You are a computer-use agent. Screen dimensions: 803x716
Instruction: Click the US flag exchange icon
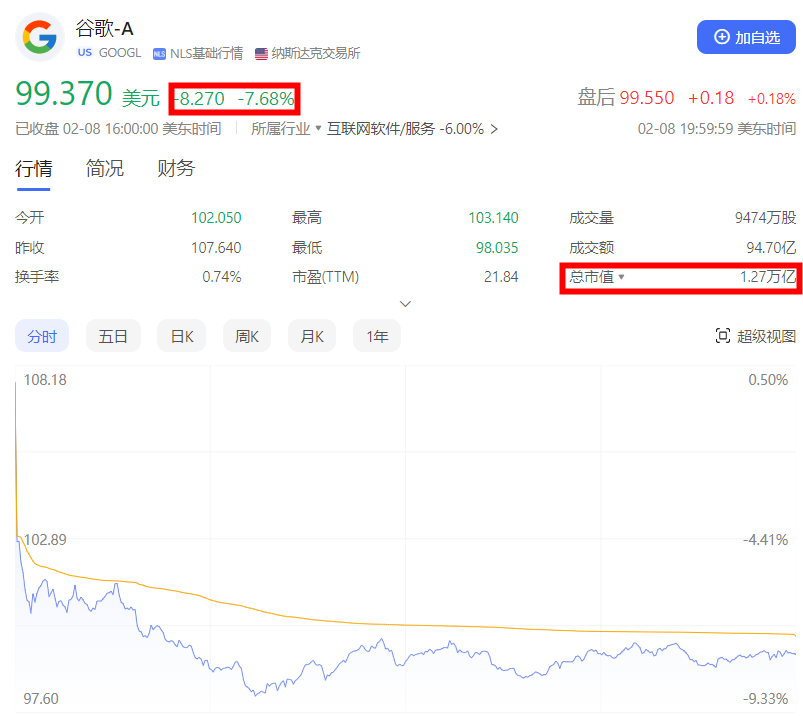pyautogui.click(x=261, y=54)
